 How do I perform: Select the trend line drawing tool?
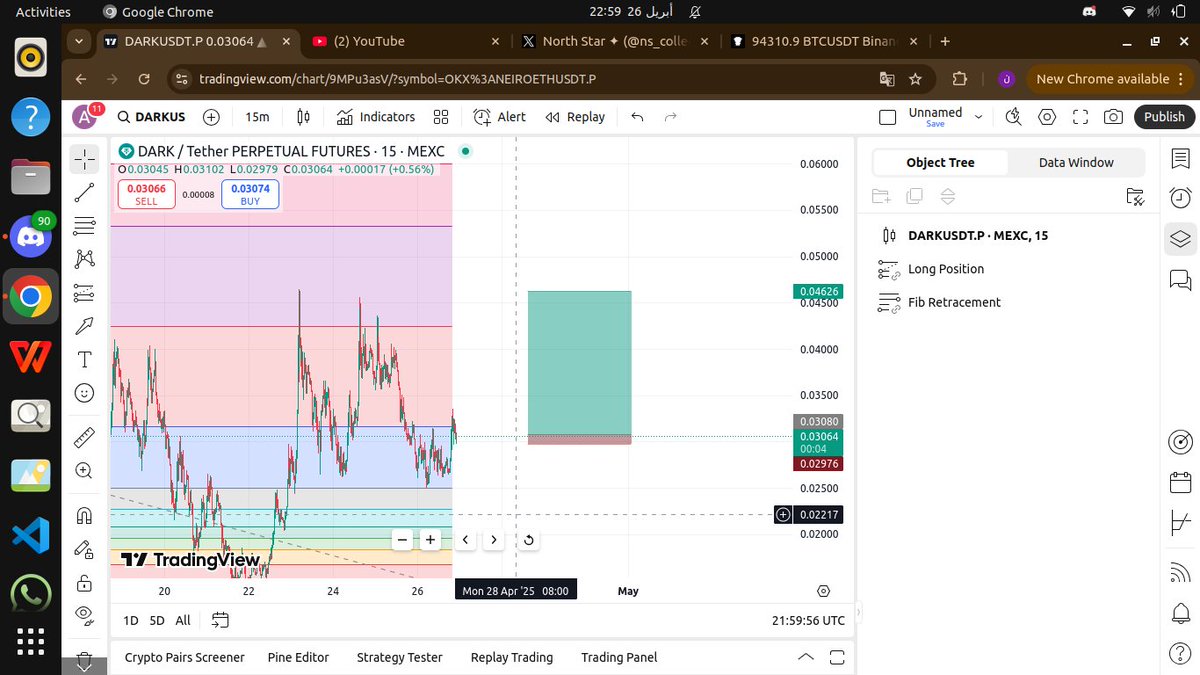coord(84,192)
